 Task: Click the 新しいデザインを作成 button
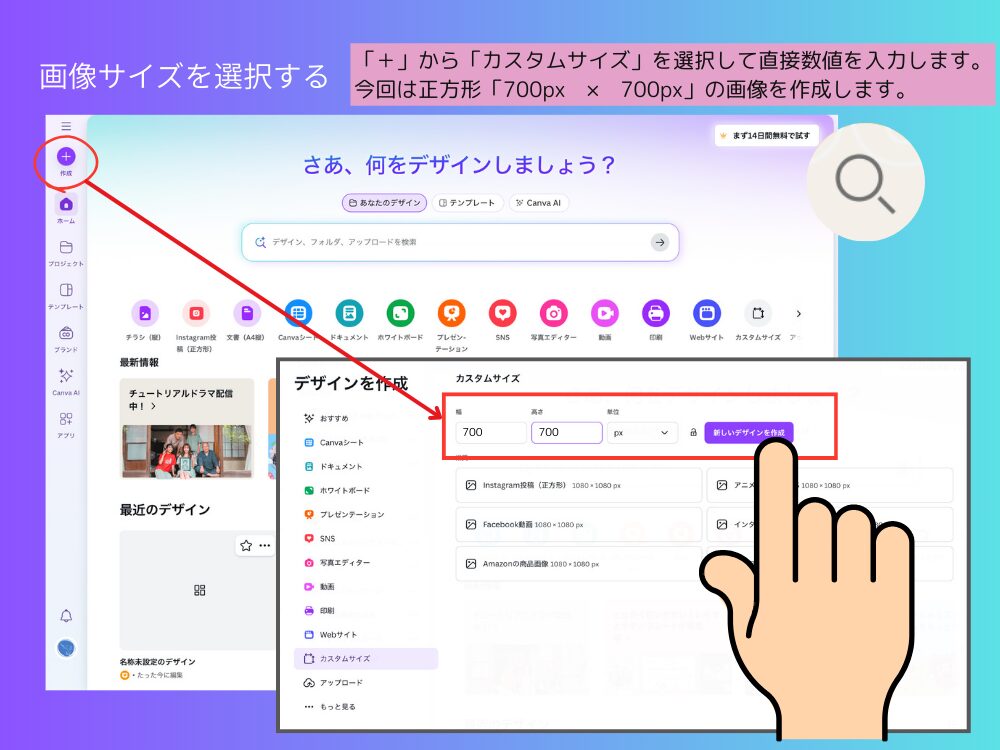751,432
